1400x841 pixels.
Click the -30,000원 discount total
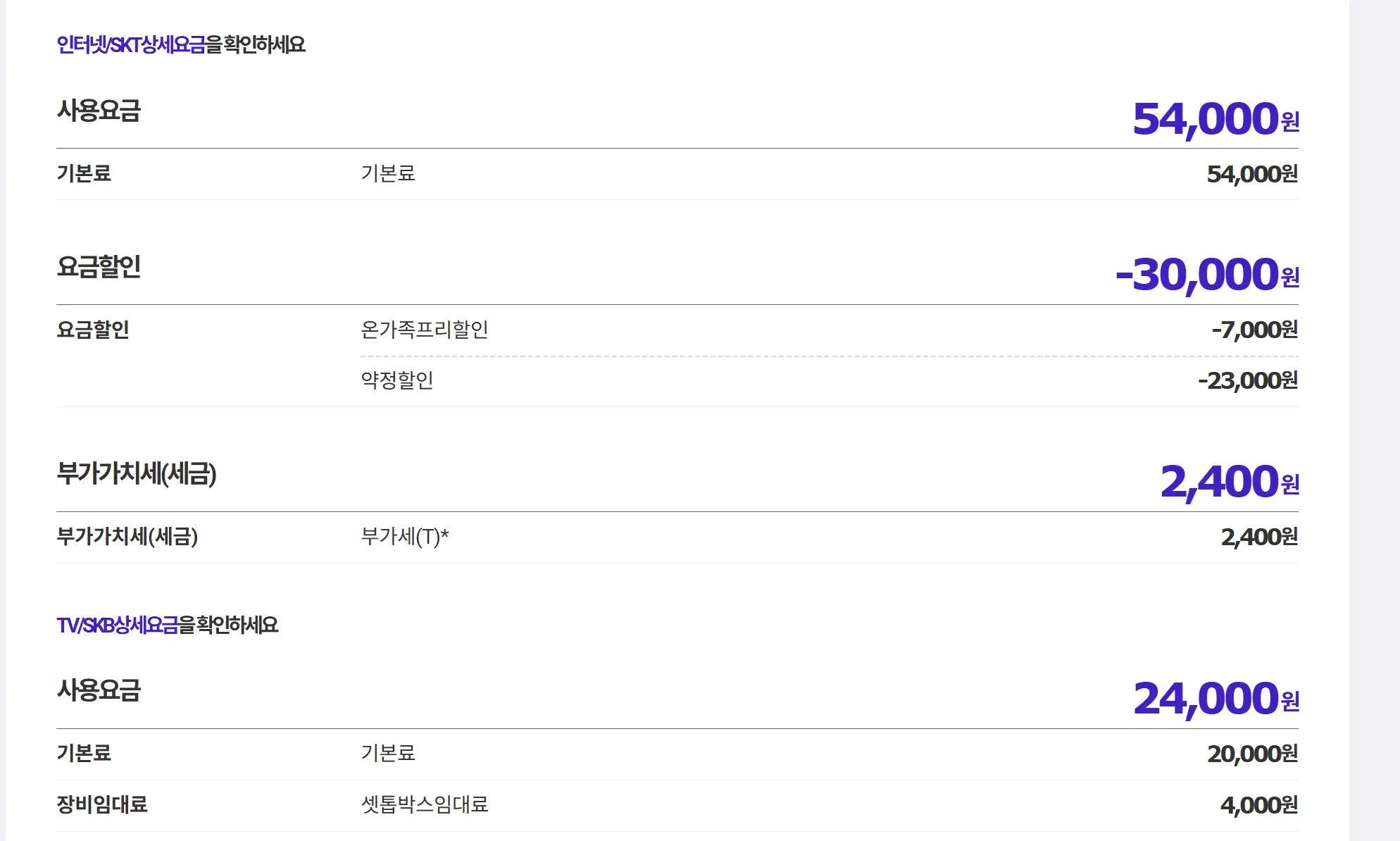[x=1206, y=275]
